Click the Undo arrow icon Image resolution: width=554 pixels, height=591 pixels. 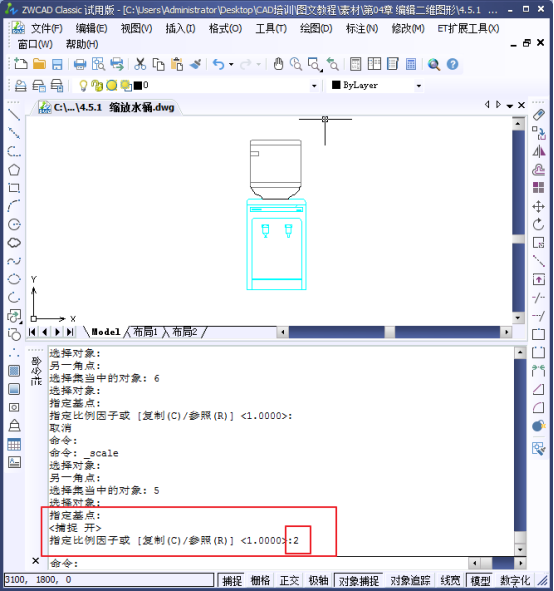(218, 64)
